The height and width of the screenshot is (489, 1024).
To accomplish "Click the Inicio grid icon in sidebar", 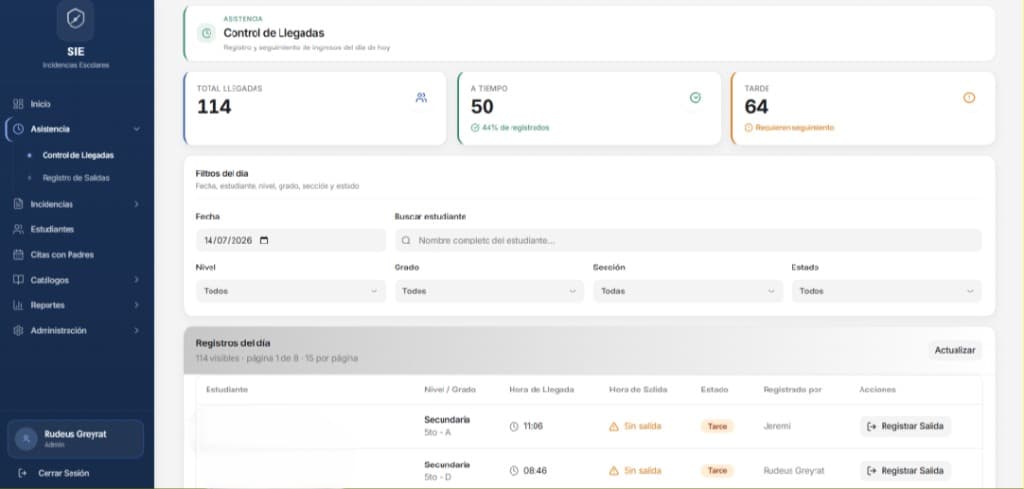I will point(18,104).
